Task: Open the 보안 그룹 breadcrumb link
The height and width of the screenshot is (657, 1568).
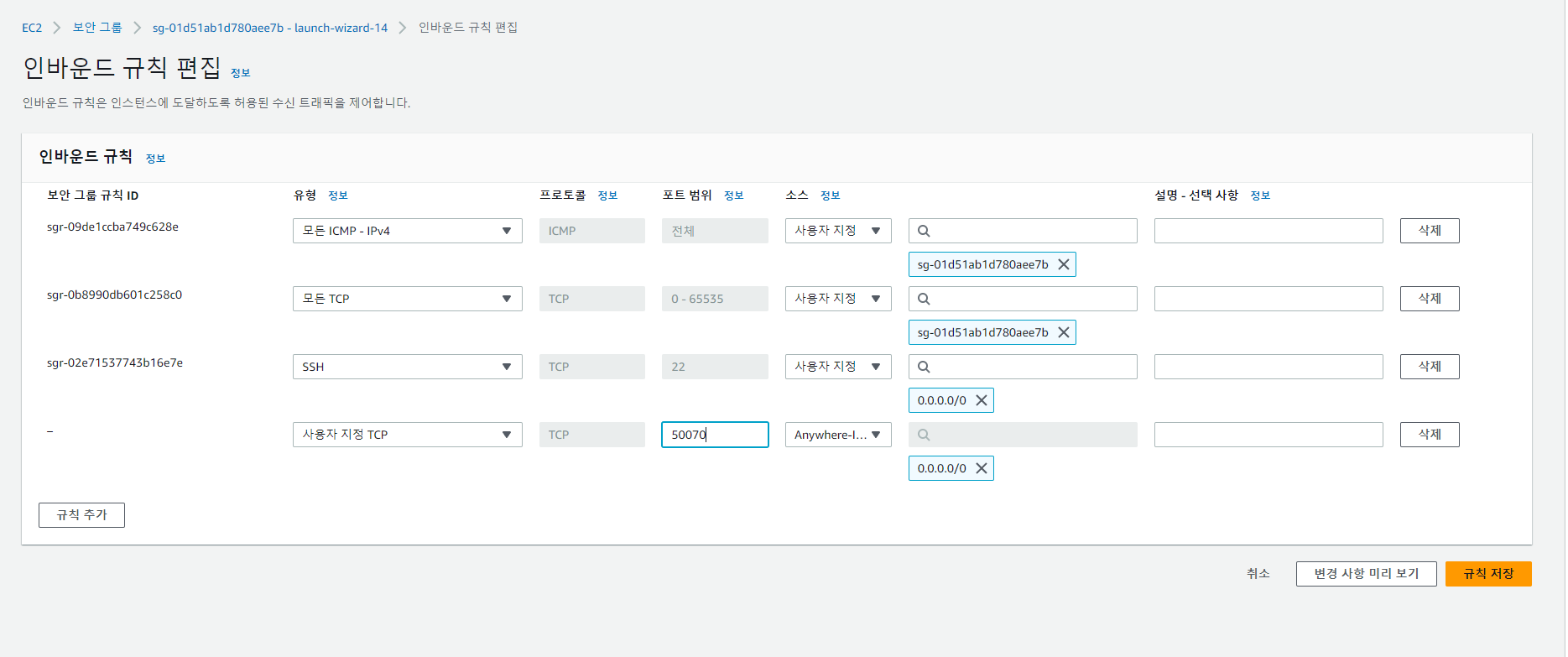Action: 97,28
